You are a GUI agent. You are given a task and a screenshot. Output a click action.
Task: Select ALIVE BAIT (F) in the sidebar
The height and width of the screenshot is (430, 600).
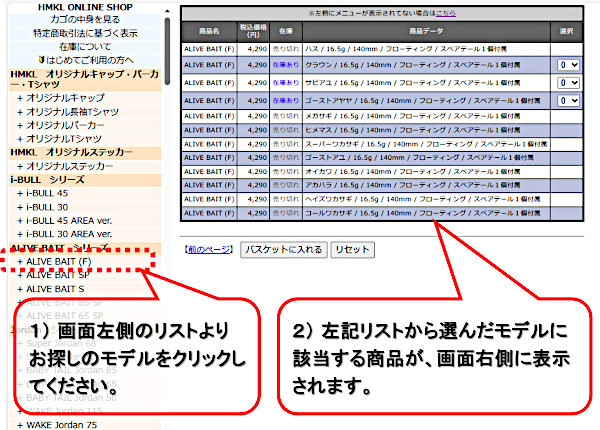(59, 262)
